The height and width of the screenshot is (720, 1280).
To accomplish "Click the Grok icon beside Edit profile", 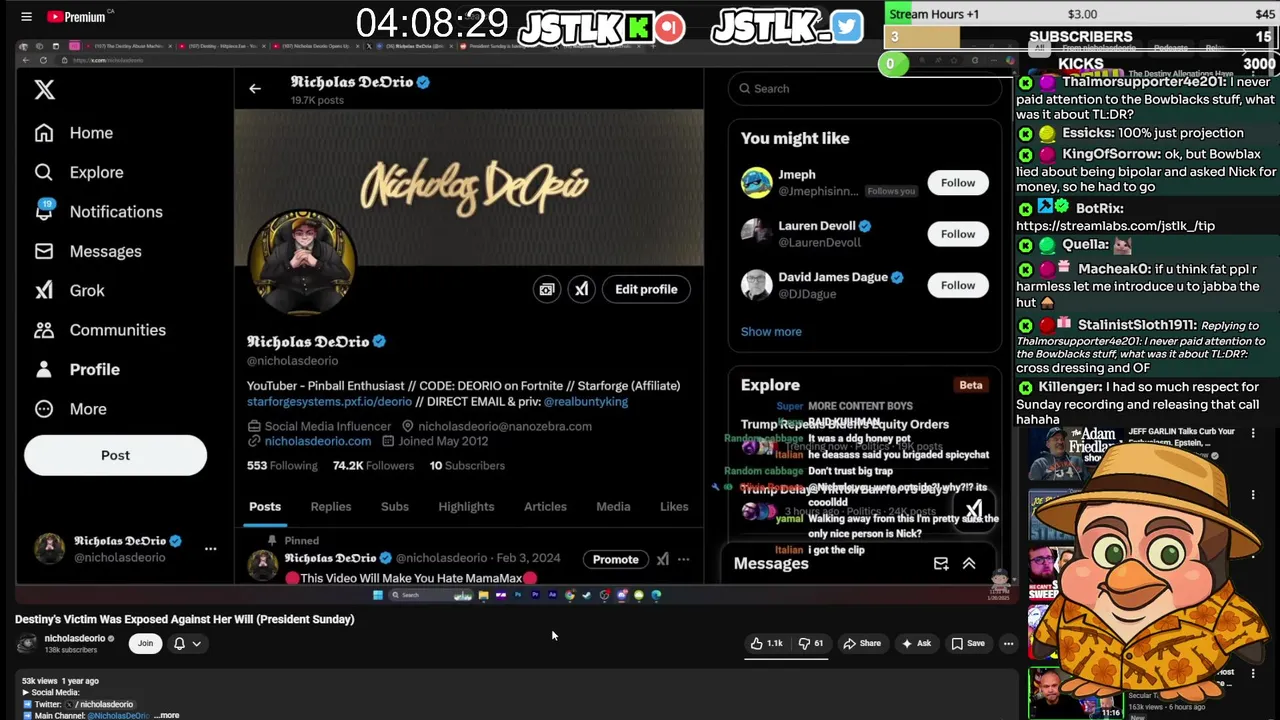I will click(x=581, y=289).
